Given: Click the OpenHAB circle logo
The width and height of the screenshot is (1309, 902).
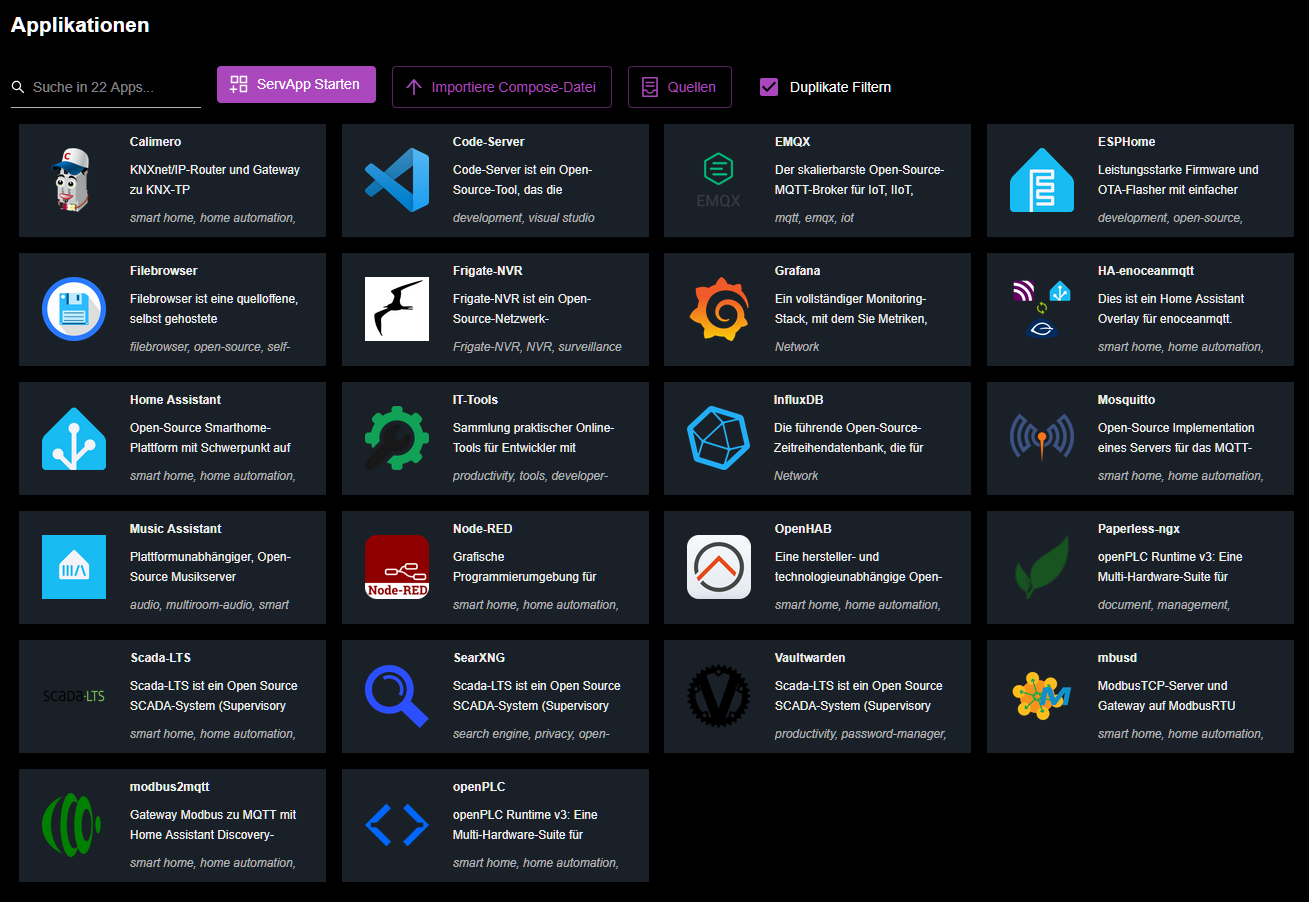Looking at the screenshot, I should point(719,567).
